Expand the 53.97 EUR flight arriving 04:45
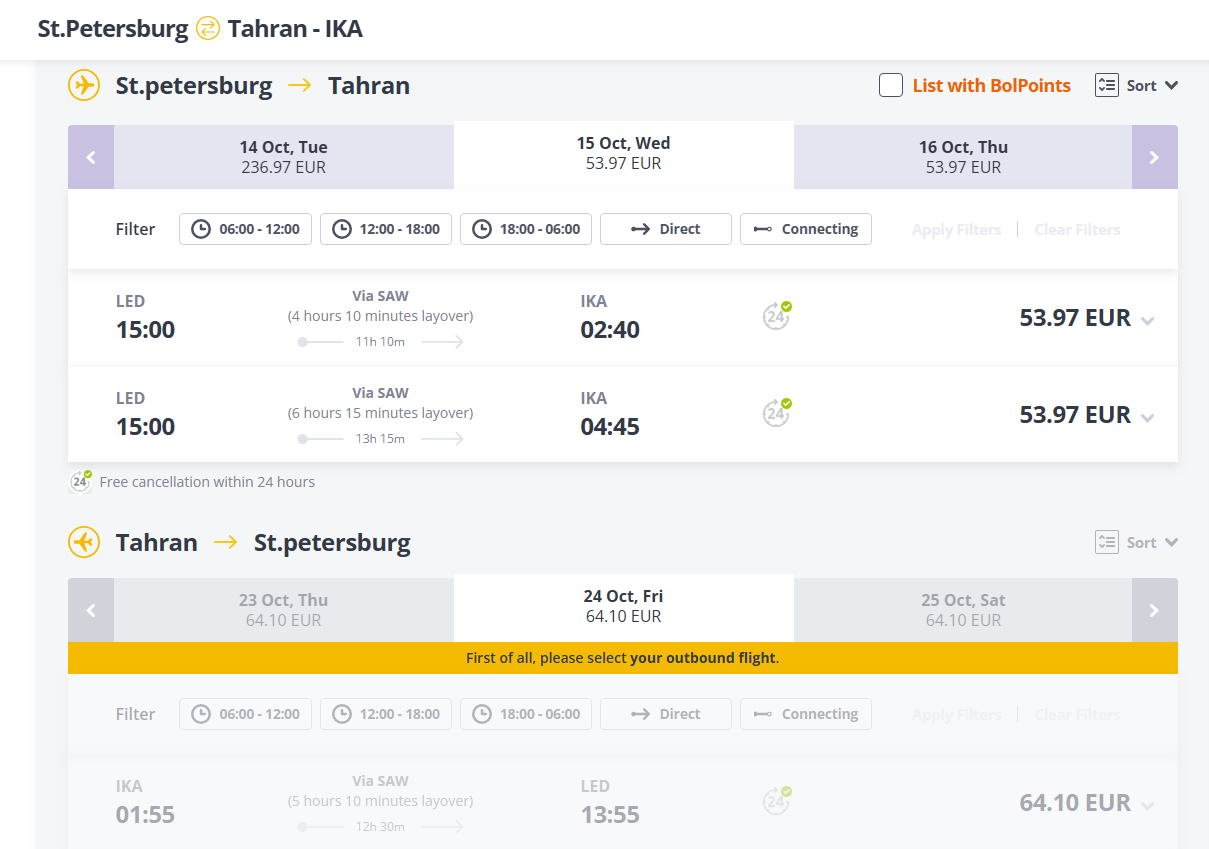The width and height of the screenshot is (1209, 849). pyautogui.click(x=1148, y=418)
